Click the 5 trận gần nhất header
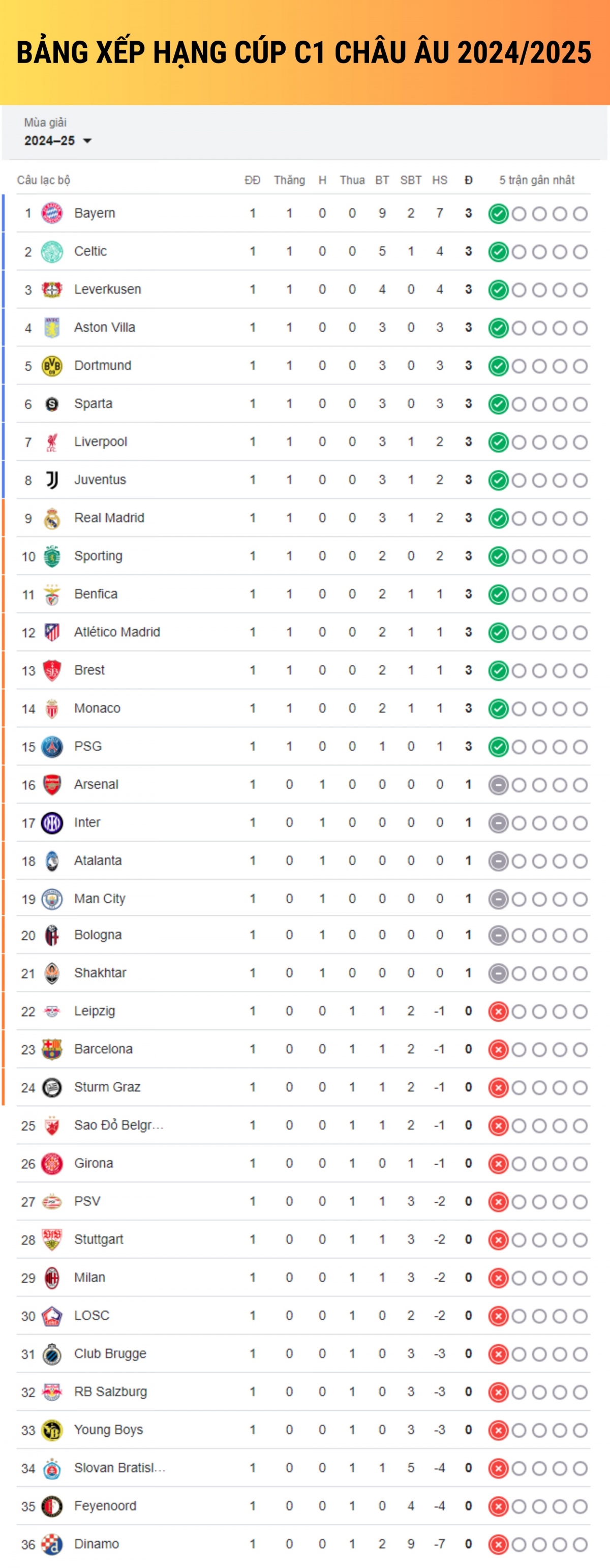 (x=537, y=180)
